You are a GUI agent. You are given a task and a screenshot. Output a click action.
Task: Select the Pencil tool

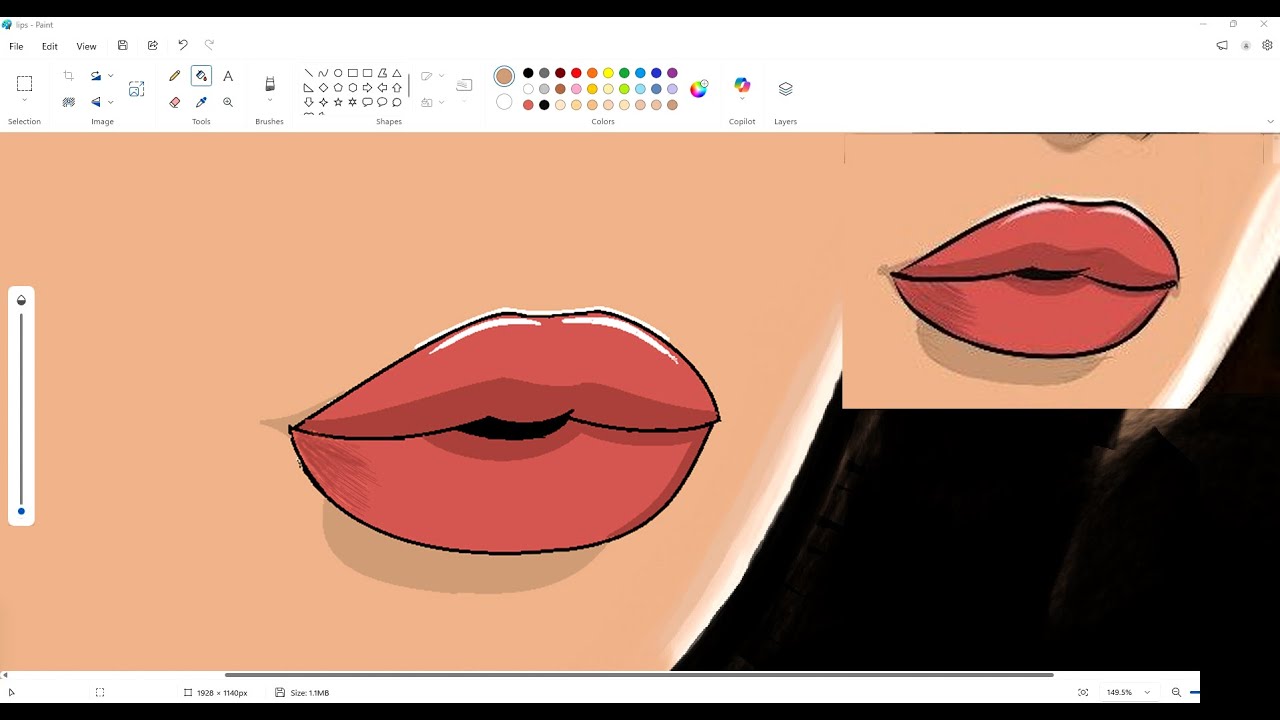[175, 76]
